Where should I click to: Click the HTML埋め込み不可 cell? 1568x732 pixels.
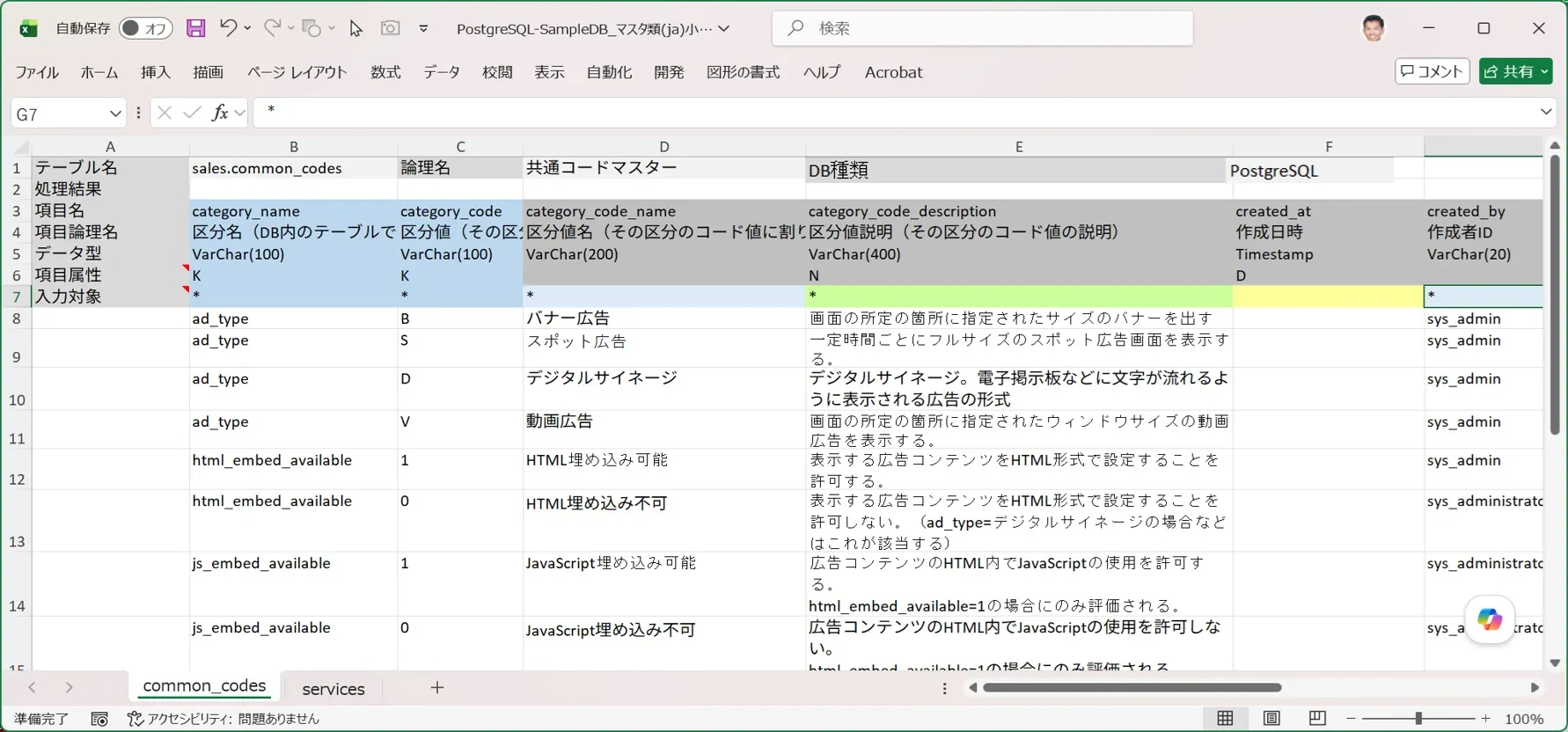(x=664, y=521)
